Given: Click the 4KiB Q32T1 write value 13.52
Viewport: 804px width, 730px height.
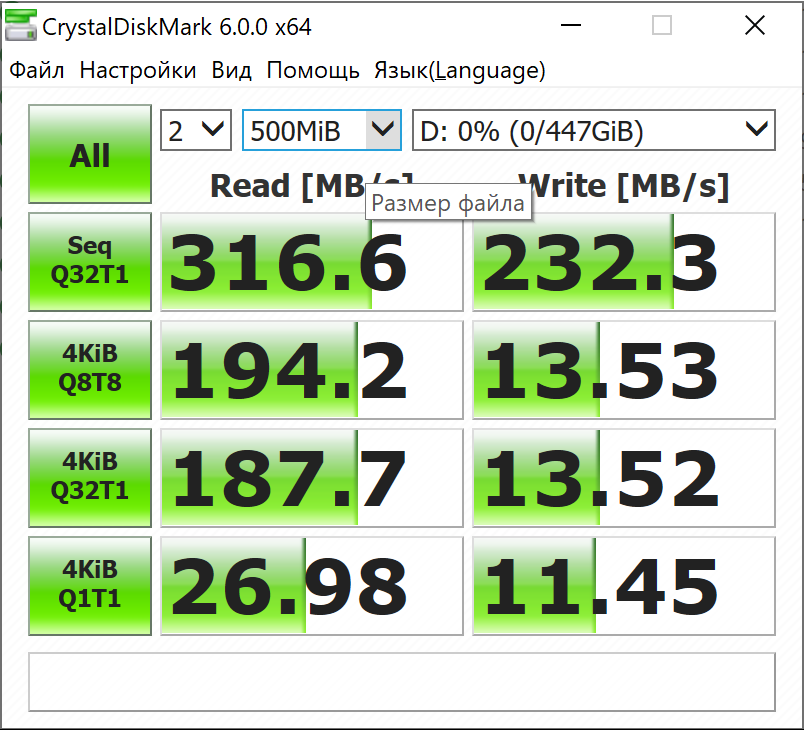Looking at the screenshot, I should point(624,478).
